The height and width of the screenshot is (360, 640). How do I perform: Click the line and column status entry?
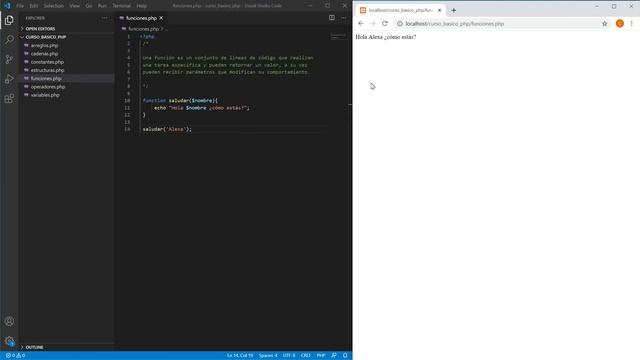click(240, 356)
